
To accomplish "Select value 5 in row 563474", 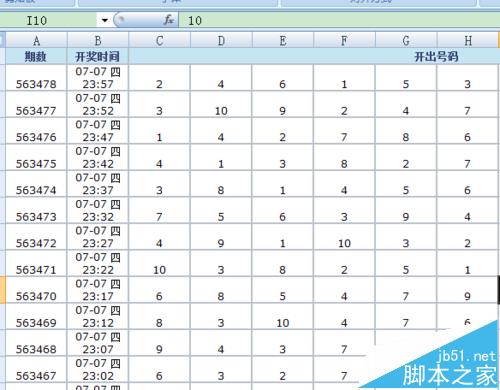I will tap(406, 184).
